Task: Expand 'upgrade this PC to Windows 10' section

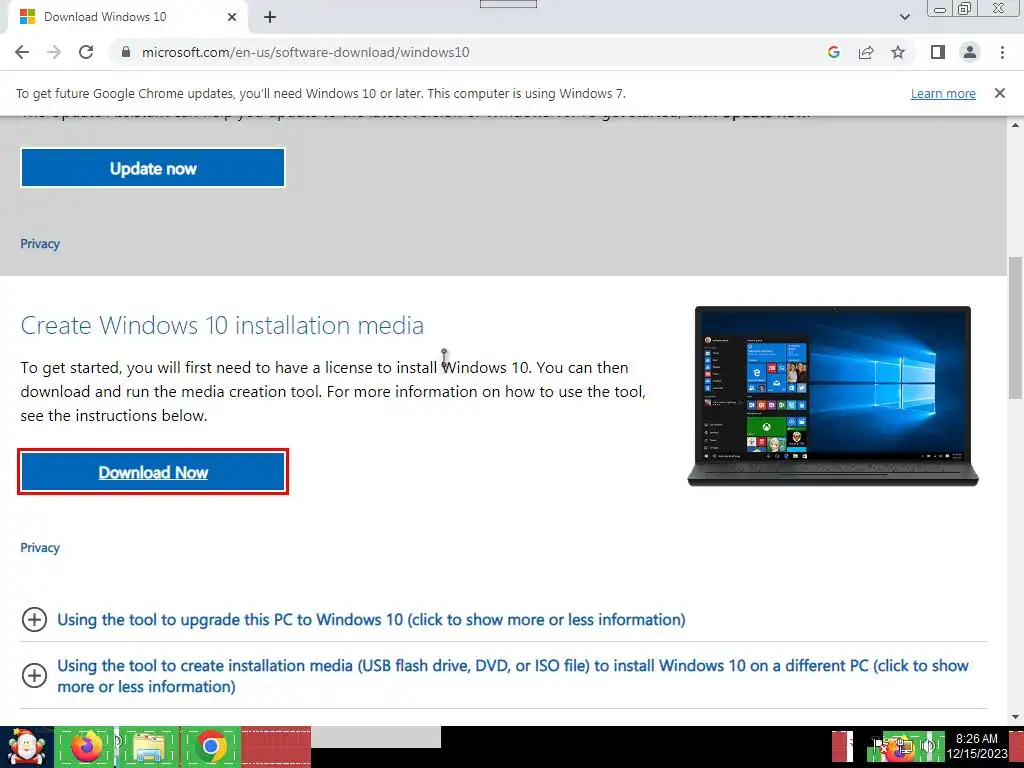Action: coord(371,619)
